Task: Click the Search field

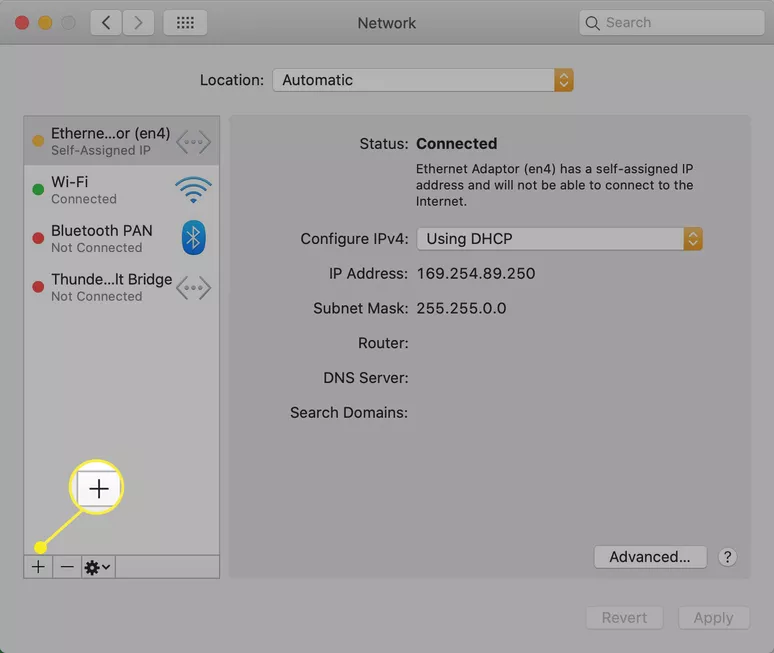Action: tap(671, 23)
